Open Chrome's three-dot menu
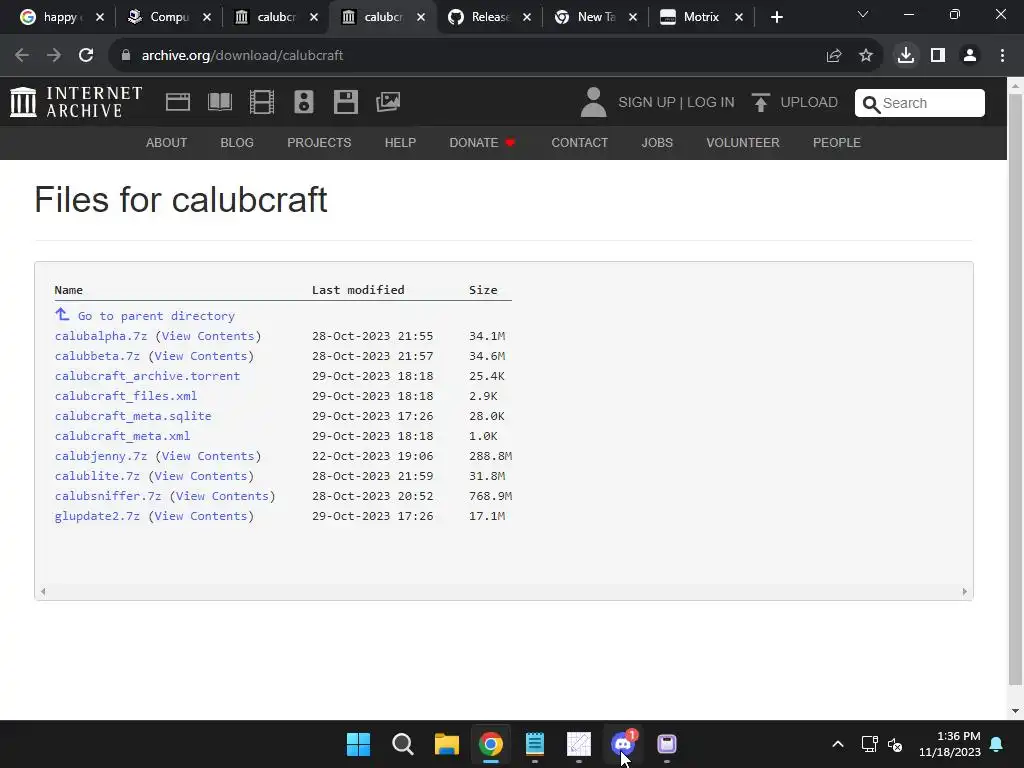The image size is (1024, 768). click(x=1002, y=56)
